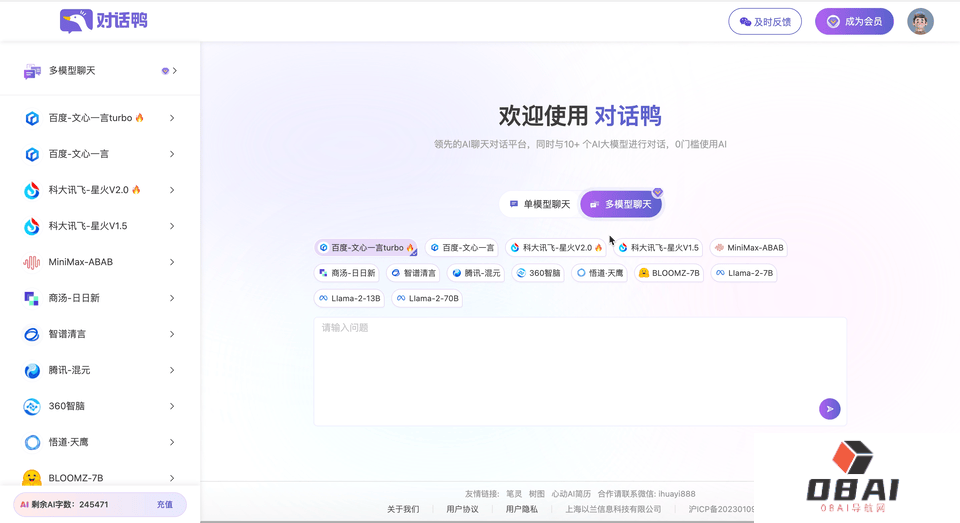Click the 对话鸭 logo
This screenshot has width=960, height=523.
click(x=103, y=21)
